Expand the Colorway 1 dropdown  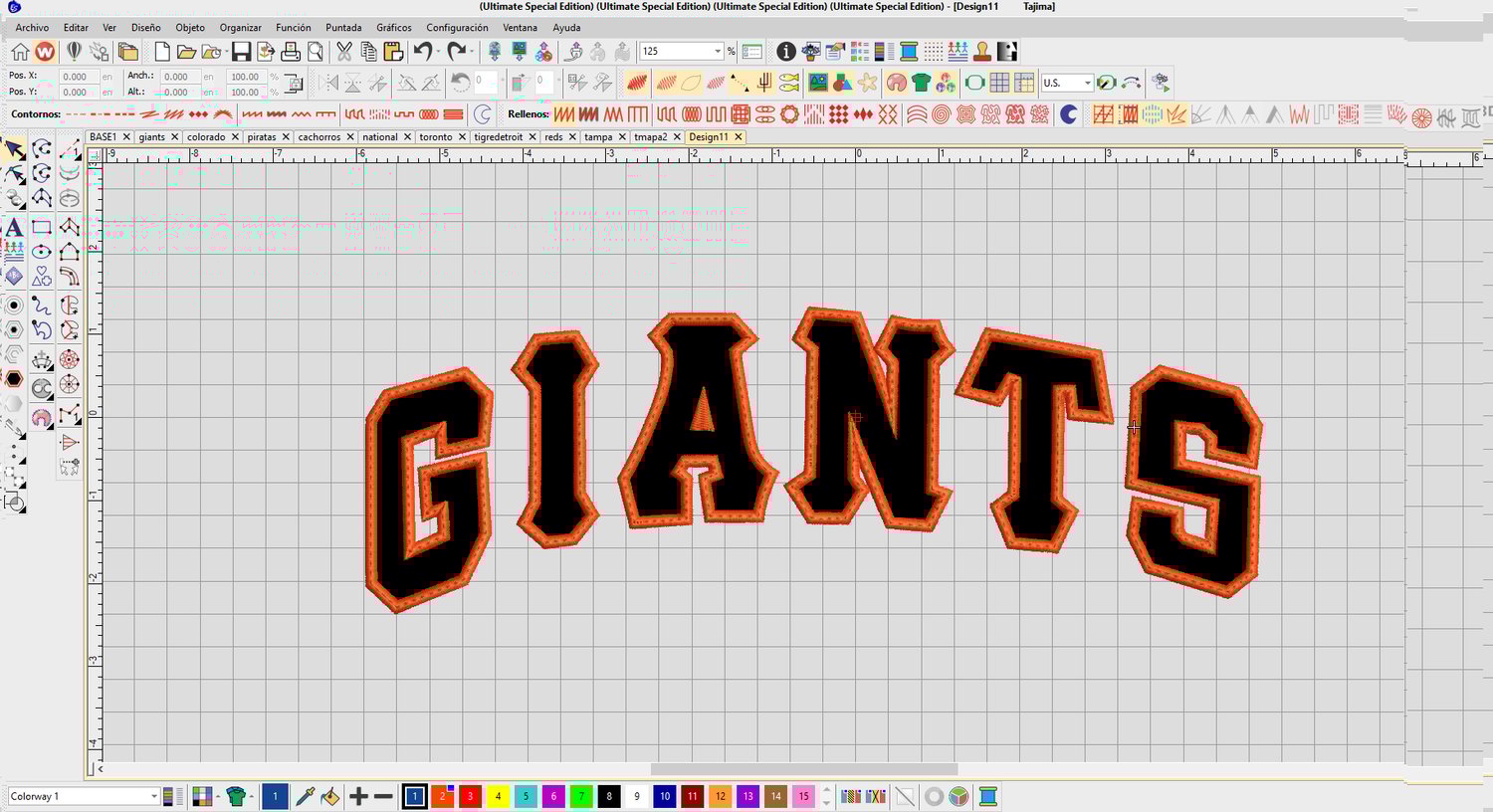click(x=154, y=796)
